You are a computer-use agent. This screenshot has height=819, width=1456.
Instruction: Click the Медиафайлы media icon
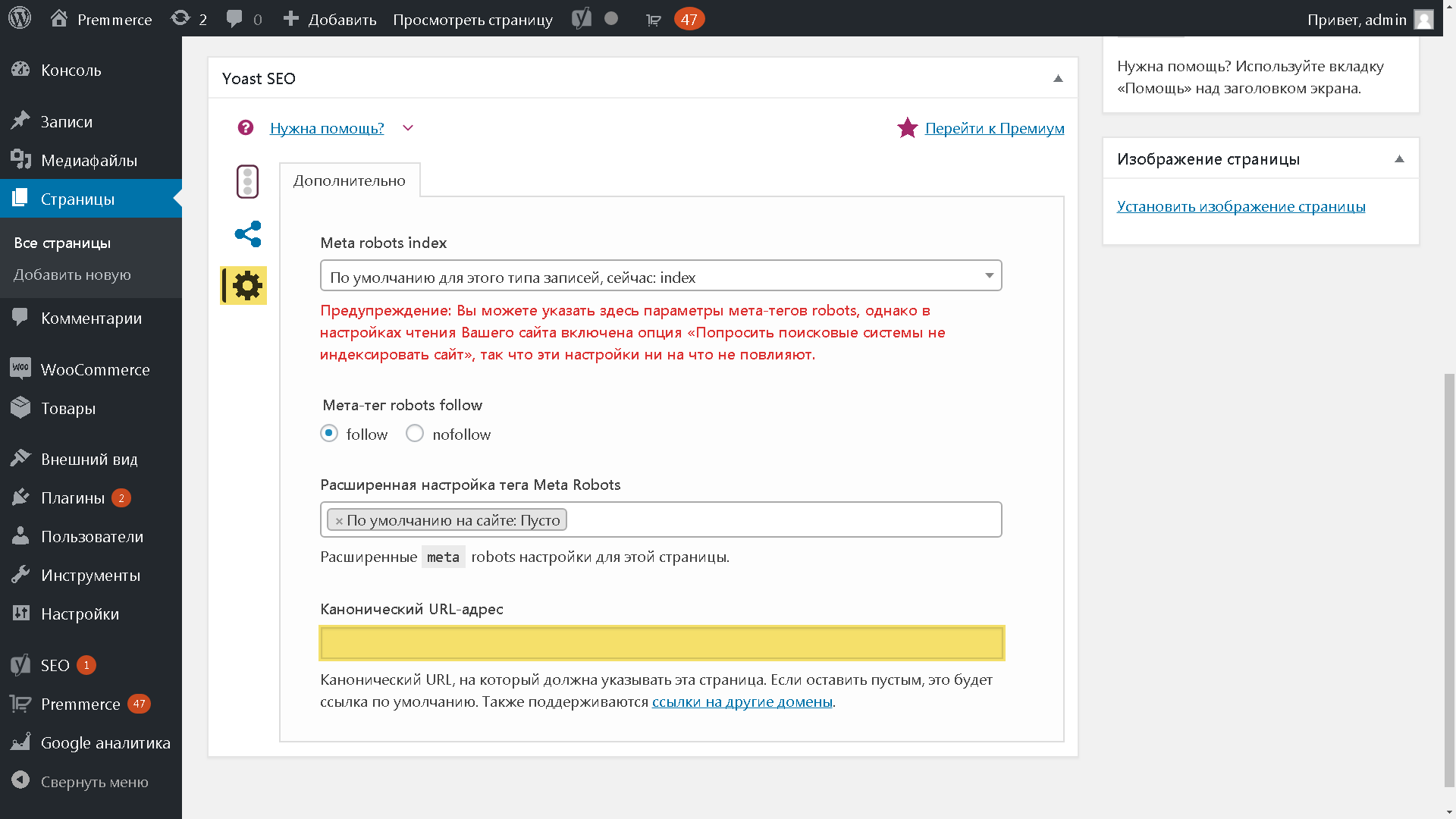coord(20,160)
